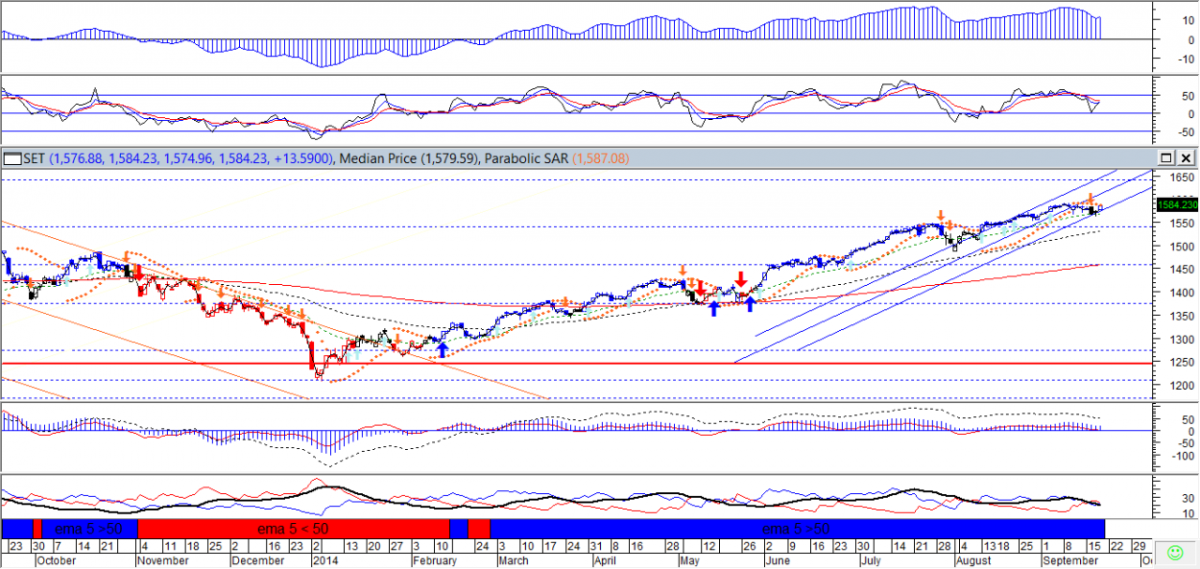Click the blue buy arrow in February
This screenshot has width=1200, height=569.
tap(442, 350)
